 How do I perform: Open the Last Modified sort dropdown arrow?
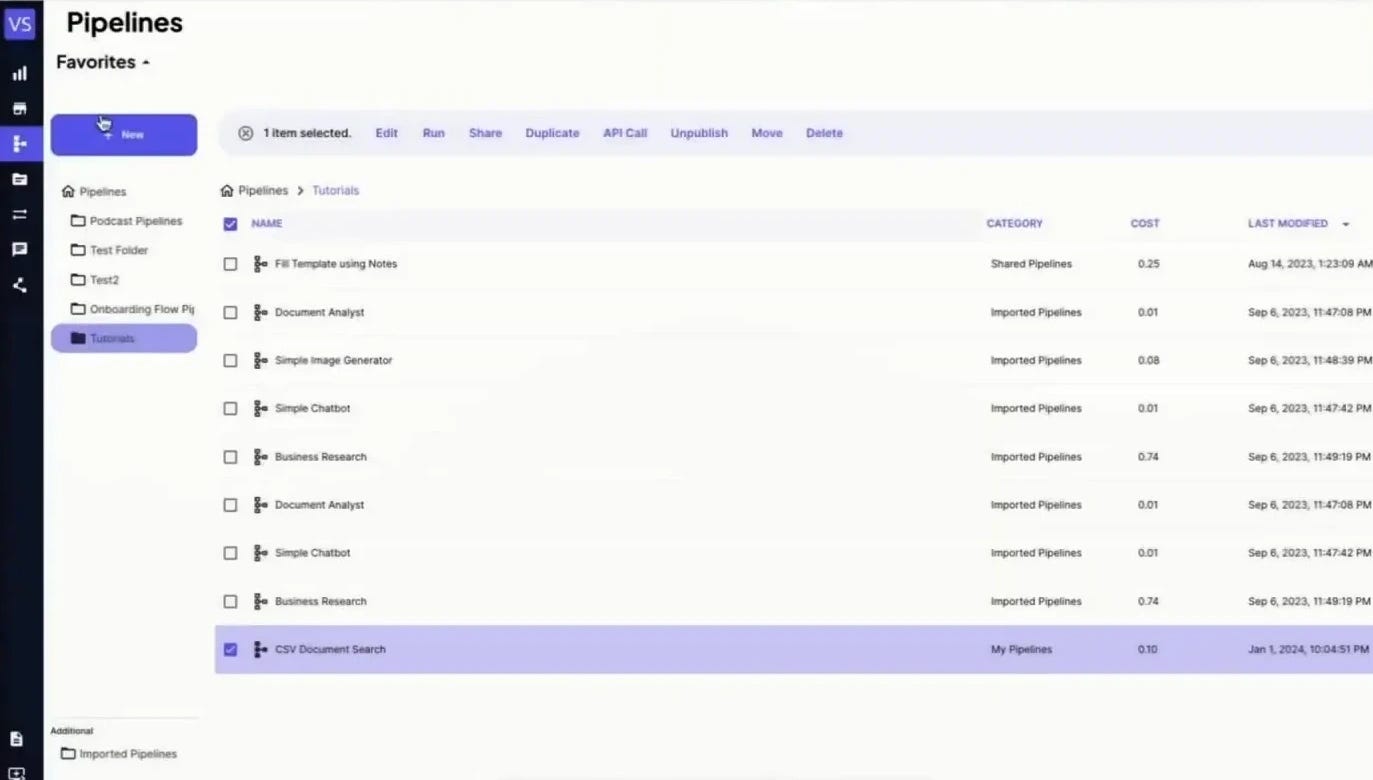[1345, 223]
